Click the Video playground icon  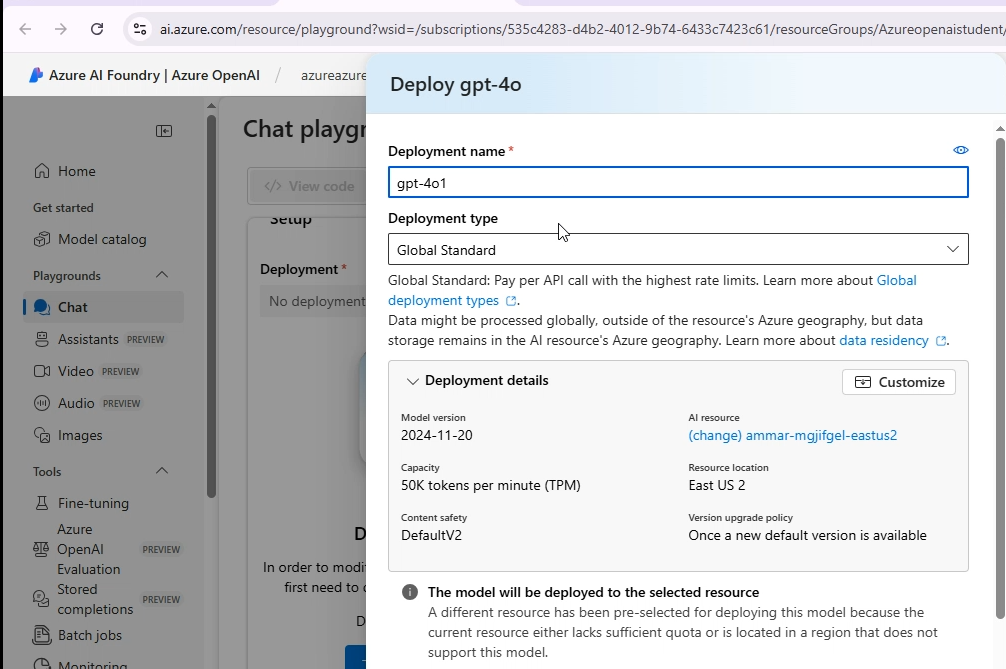coord(42,371)
